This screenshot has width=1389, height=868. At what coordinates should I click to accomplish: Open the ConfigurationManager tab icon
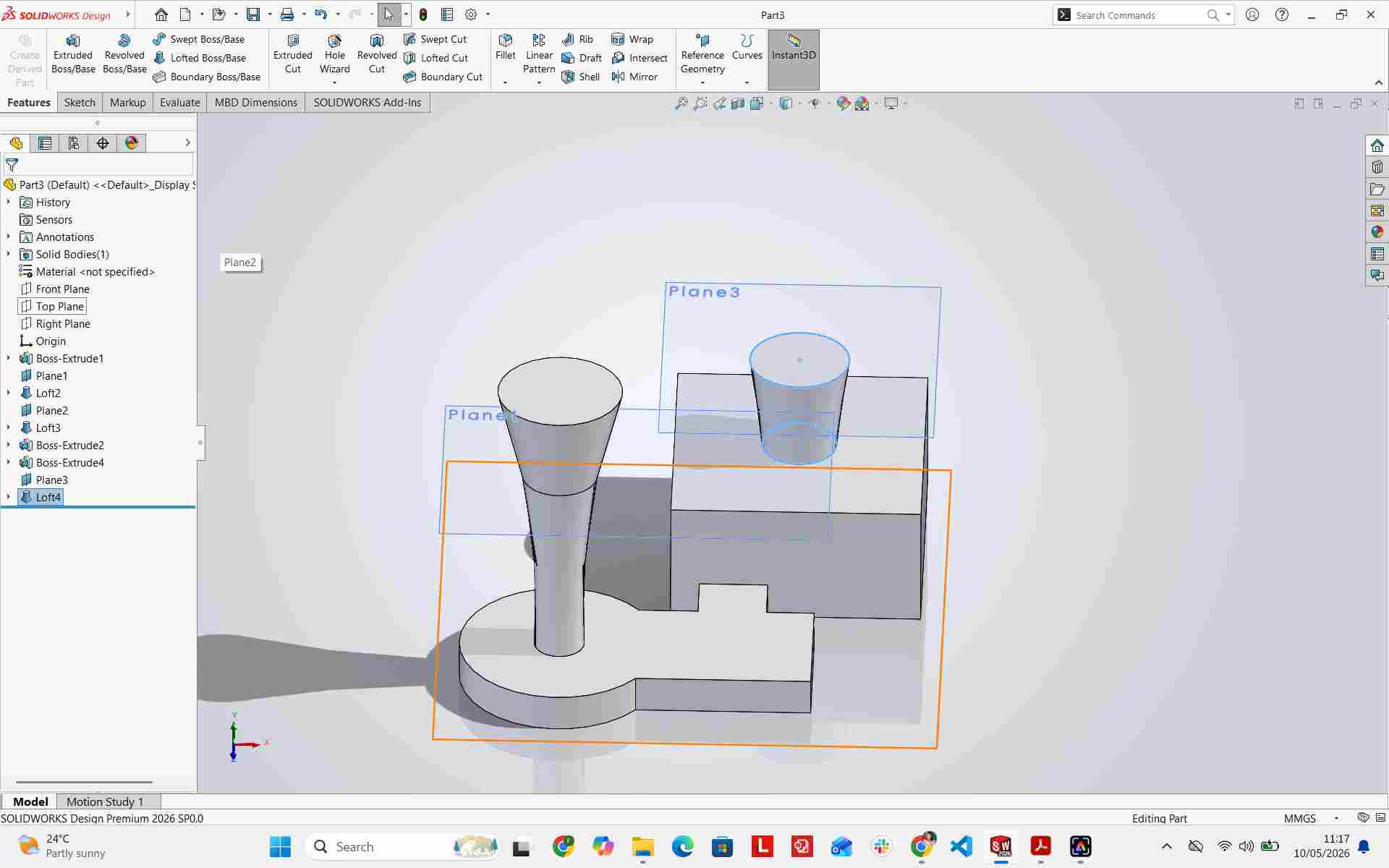click(x=74, y=143)
